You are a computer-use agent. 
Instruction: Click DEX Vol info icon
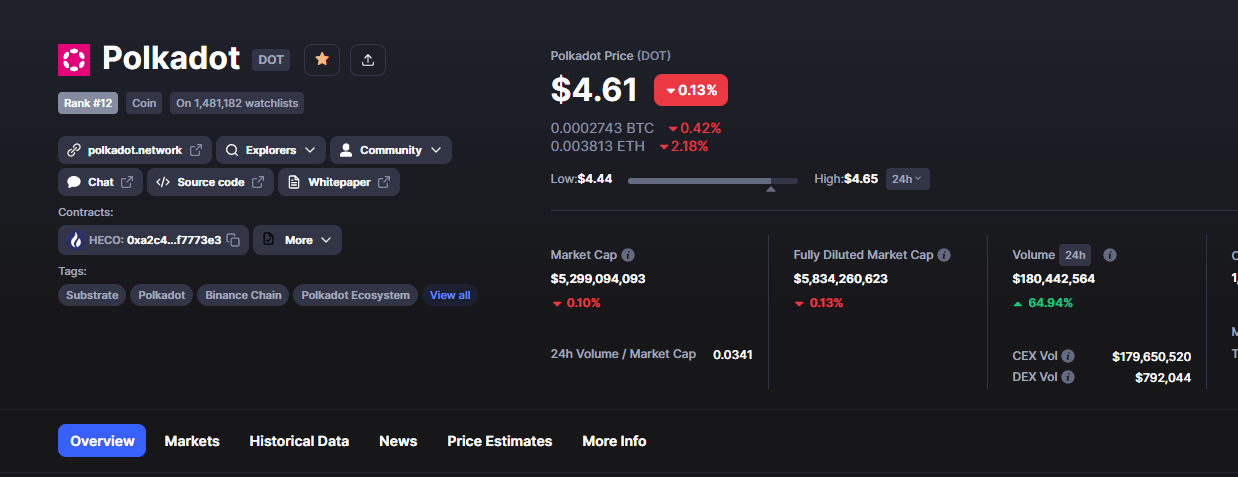click(1068, 377)
